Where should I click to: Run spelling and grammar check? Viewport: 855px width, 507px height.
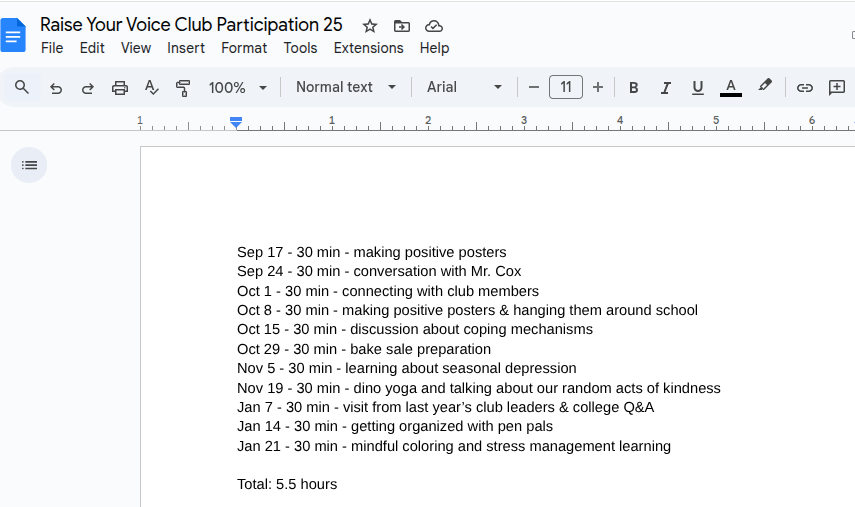(152, 87)
